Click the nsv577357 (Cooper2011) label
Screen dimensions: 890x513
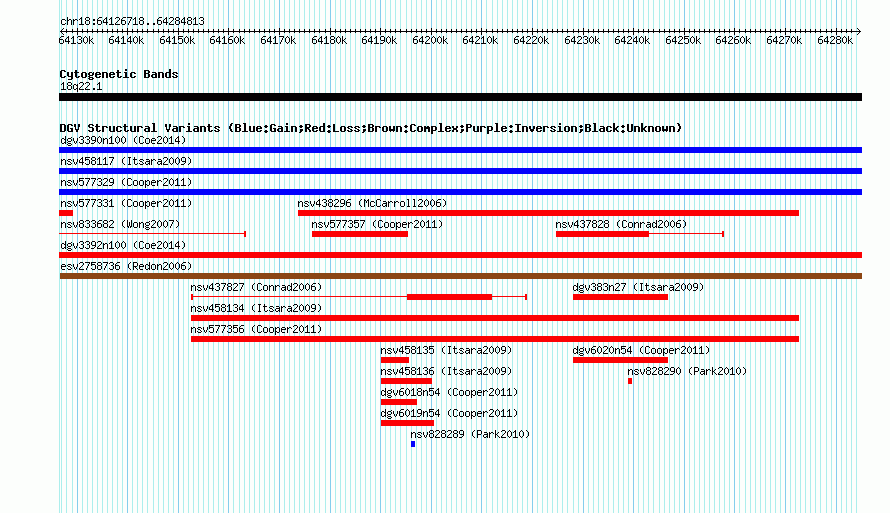(377, 224)
